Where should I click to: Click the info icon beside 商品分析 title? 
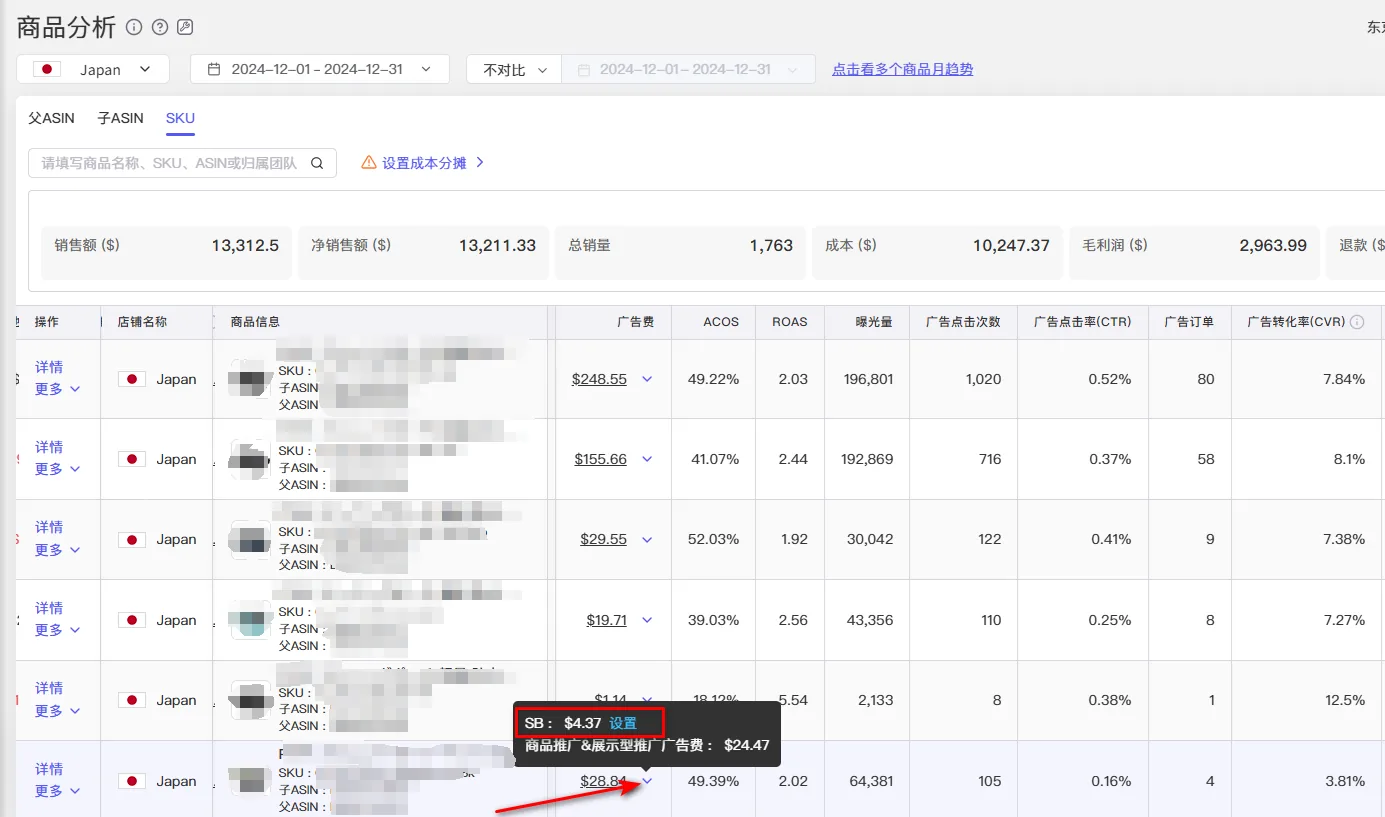pyautogui.click(x=134, y=27)
